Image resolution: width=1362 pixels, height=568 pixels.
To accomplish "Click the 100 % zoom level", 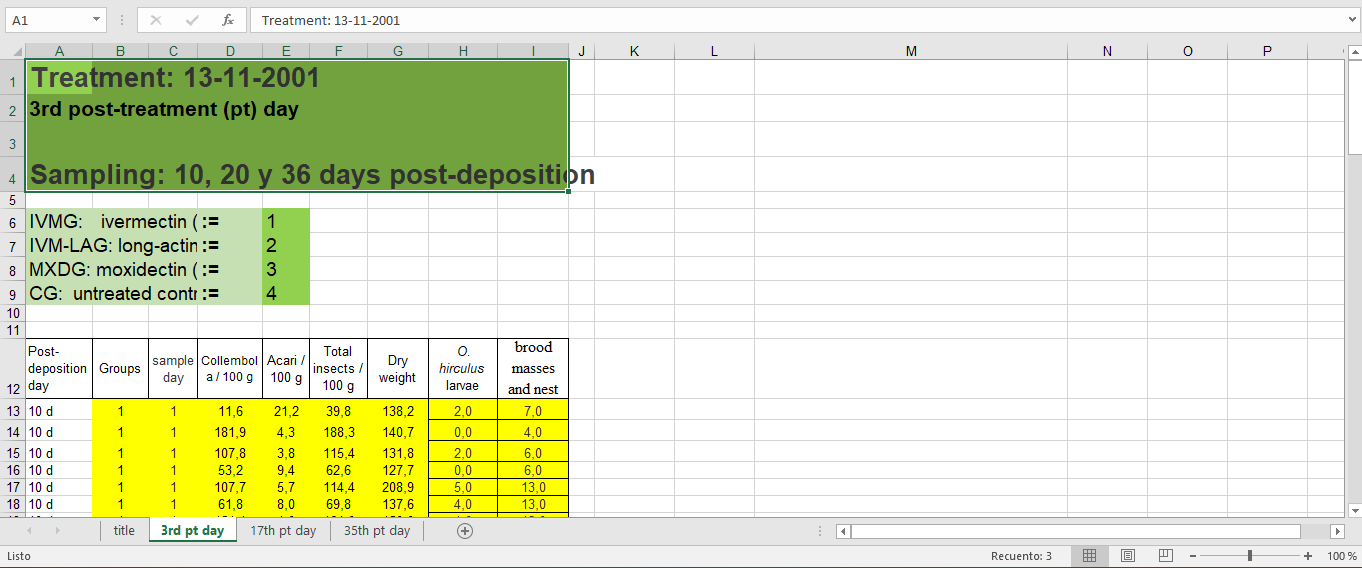I will 1341,556.
